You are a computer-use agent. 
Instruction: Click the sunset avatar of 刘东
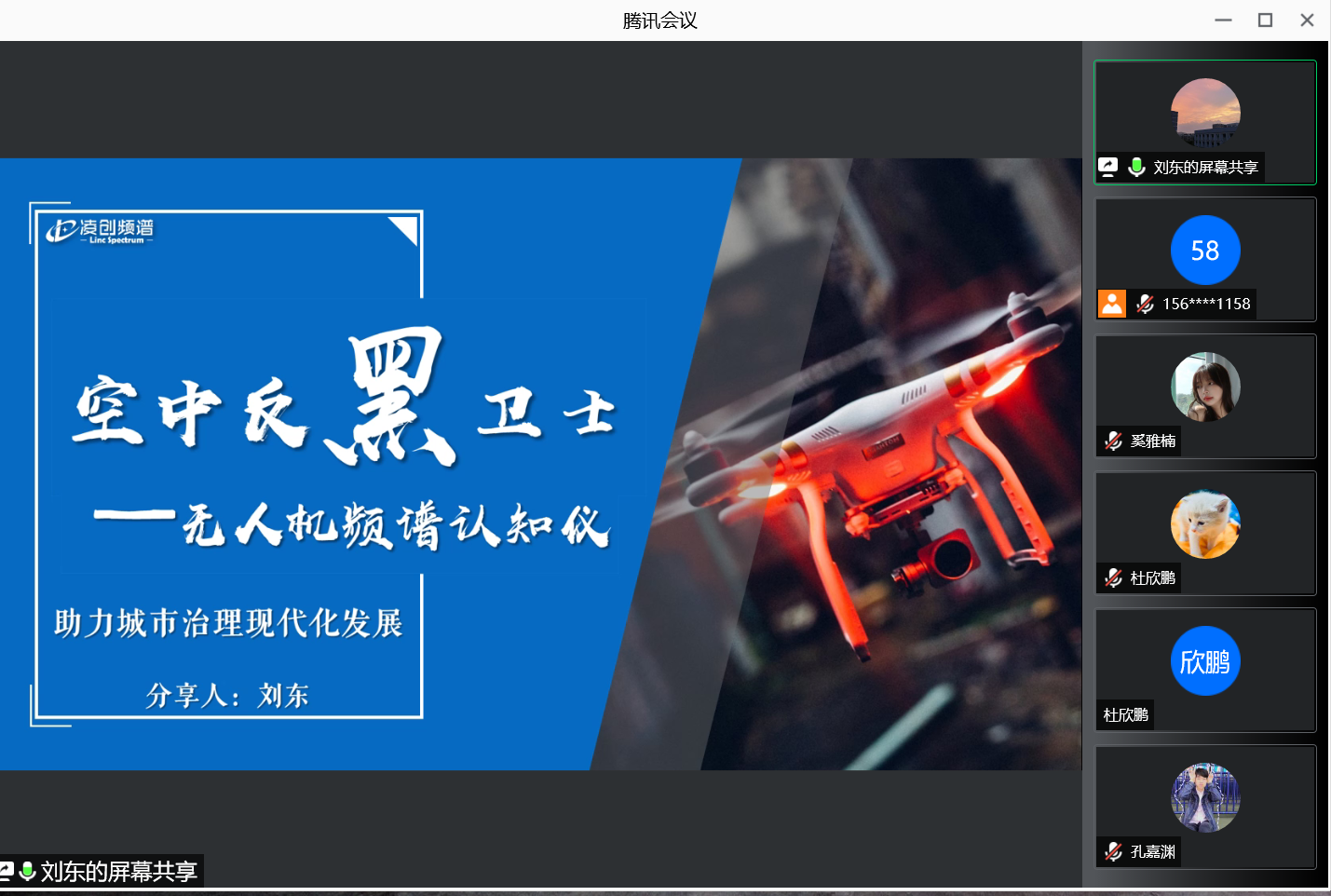click(x=1204, y=113)
